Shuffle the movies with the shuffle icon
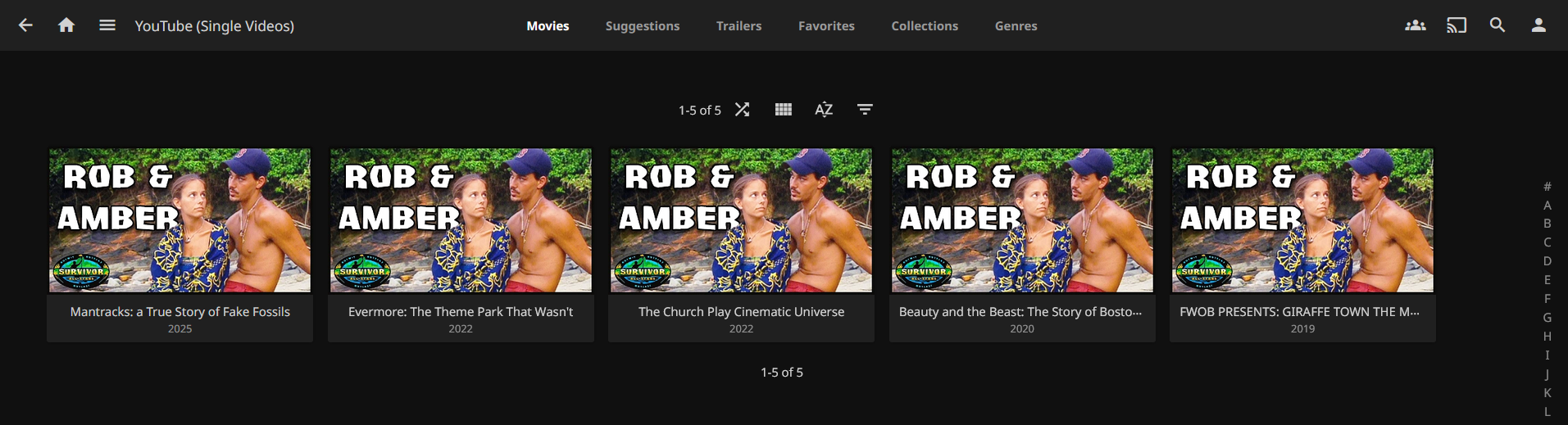The height and width of the screenshot is (425, 1568). 742,110
